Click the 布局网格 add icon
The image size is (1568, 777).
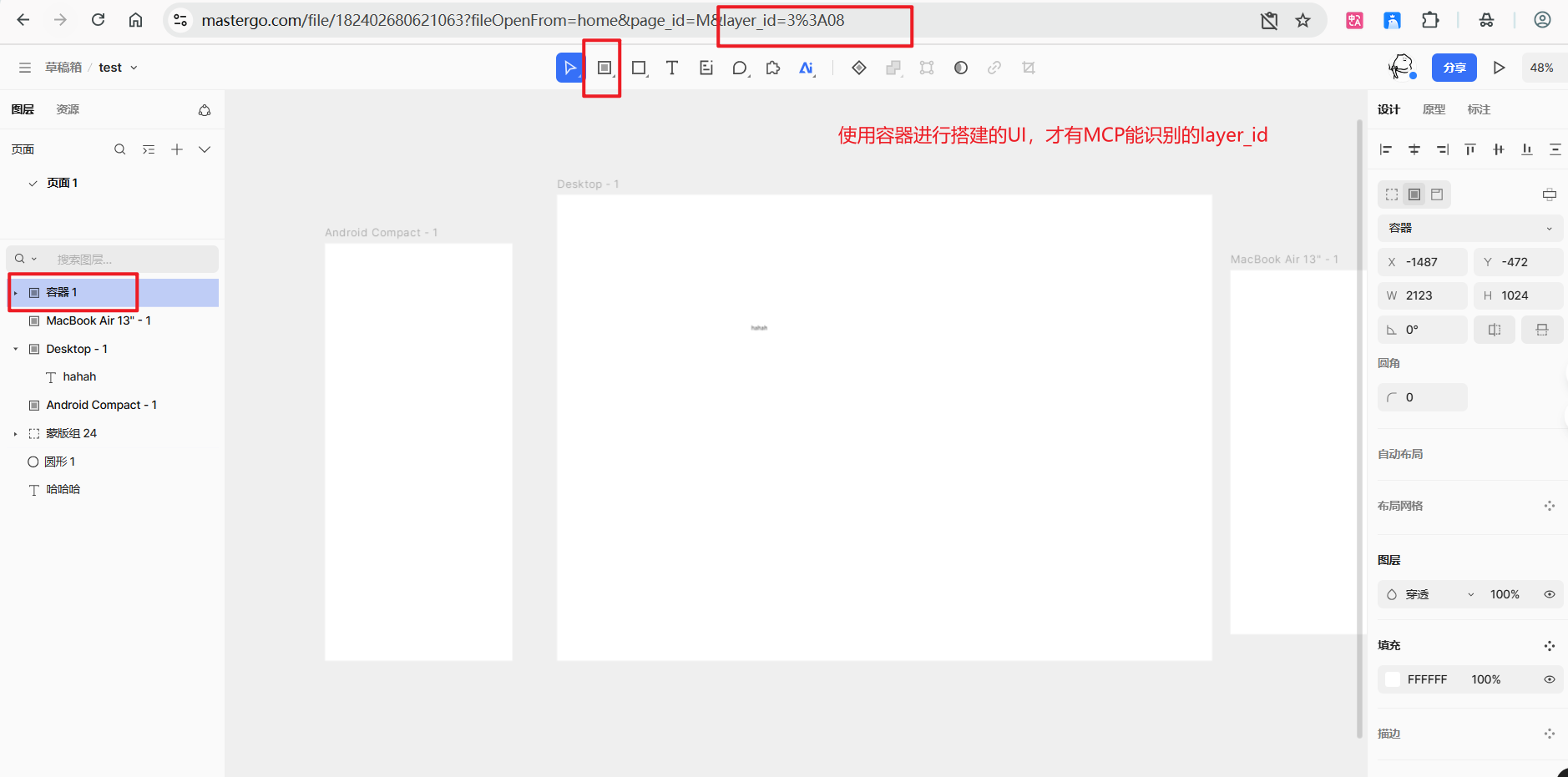pyautogui.click(x=1550, y=506)
